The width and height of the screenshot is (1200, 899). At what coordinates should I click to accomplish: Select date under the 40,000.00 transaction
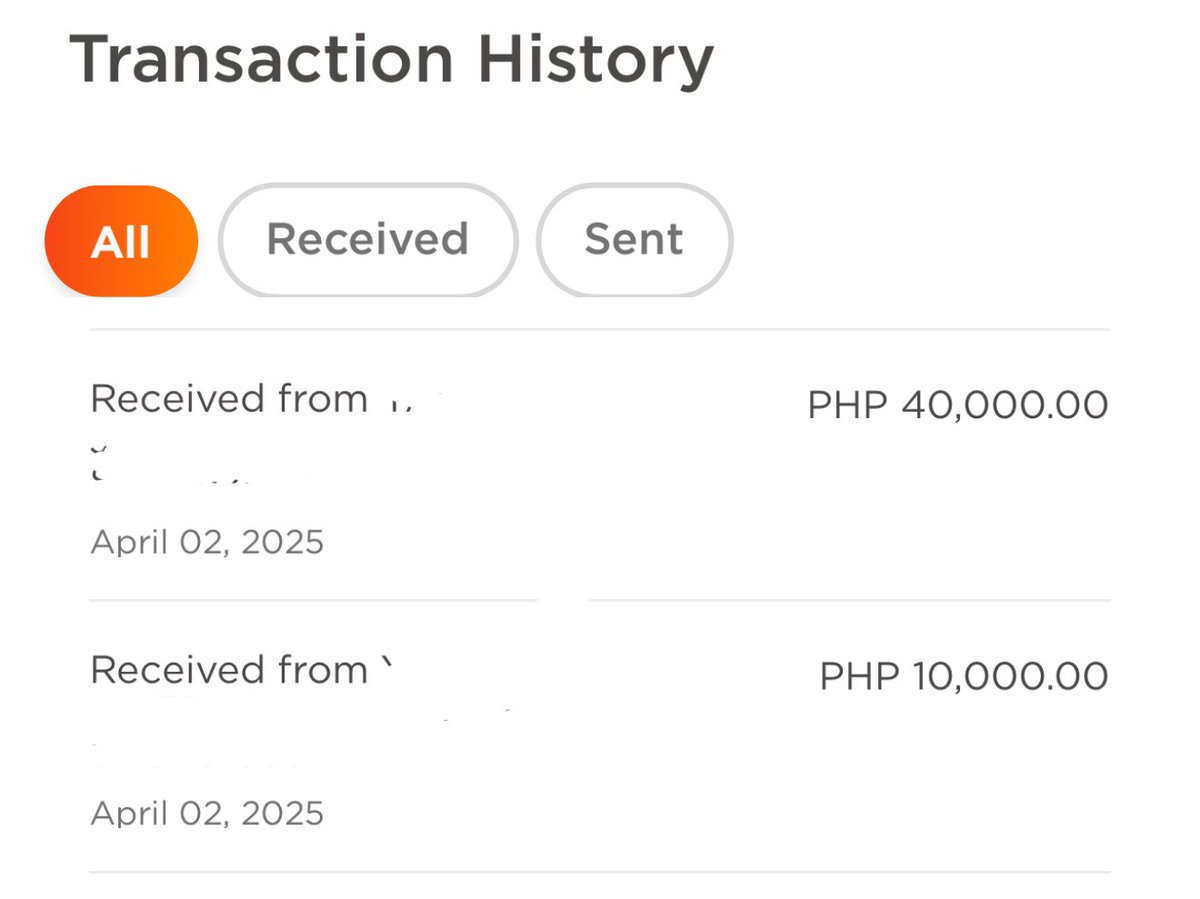click(x=207, y=543)
